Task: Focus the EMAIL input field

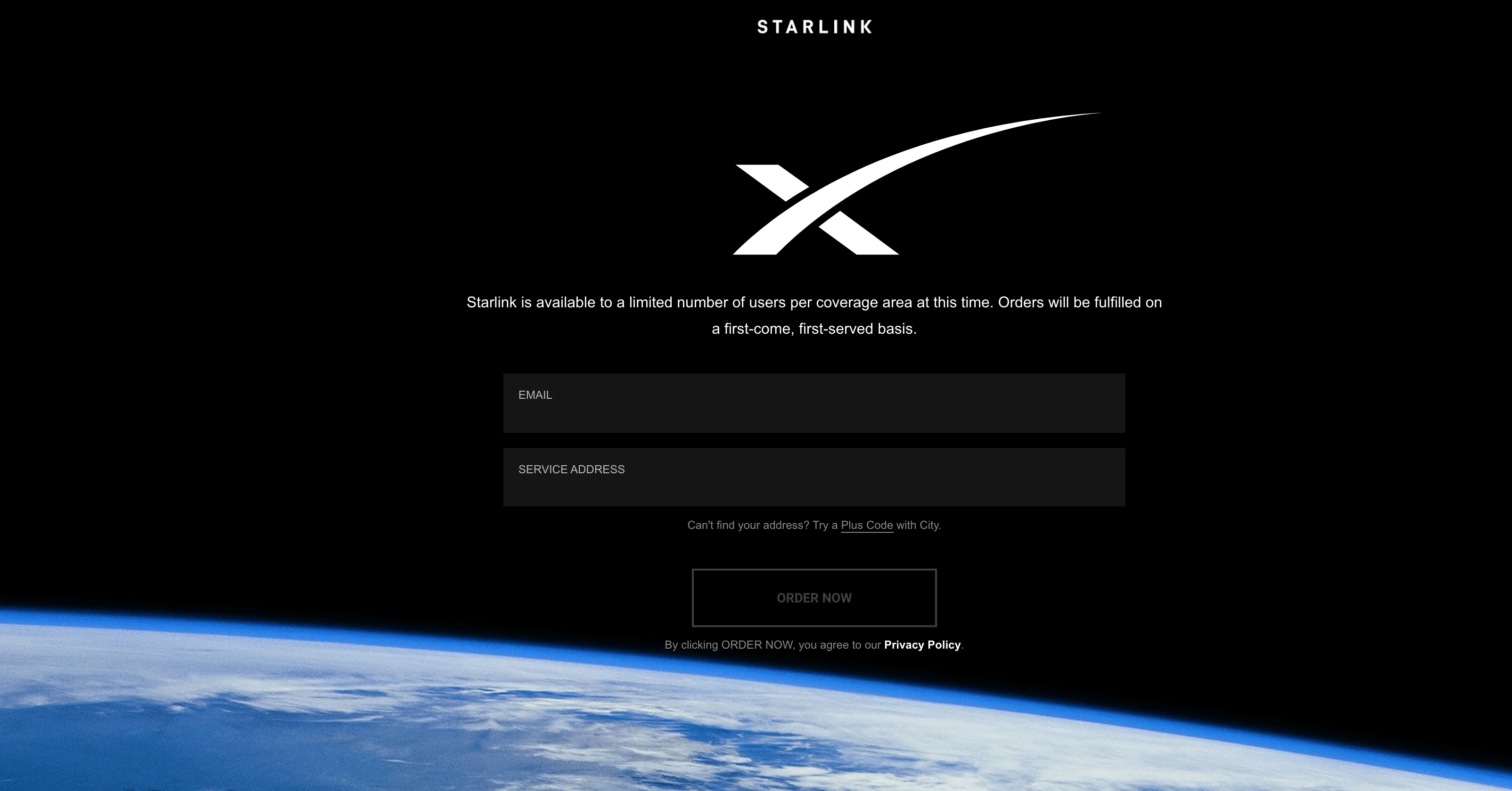Action: point(814,404)
